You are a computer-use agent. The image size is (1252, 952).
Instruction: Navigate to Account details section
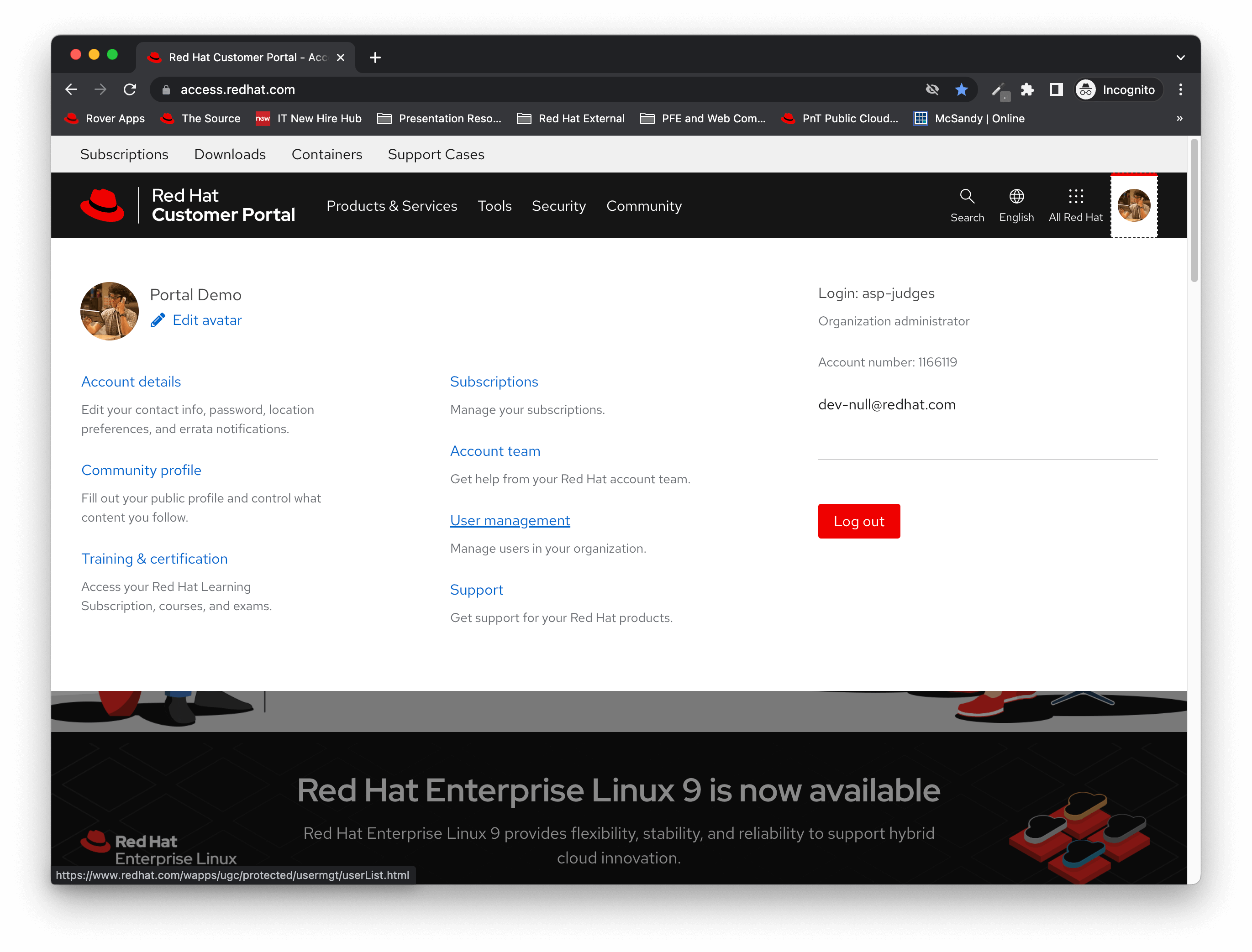coord(131,381)
